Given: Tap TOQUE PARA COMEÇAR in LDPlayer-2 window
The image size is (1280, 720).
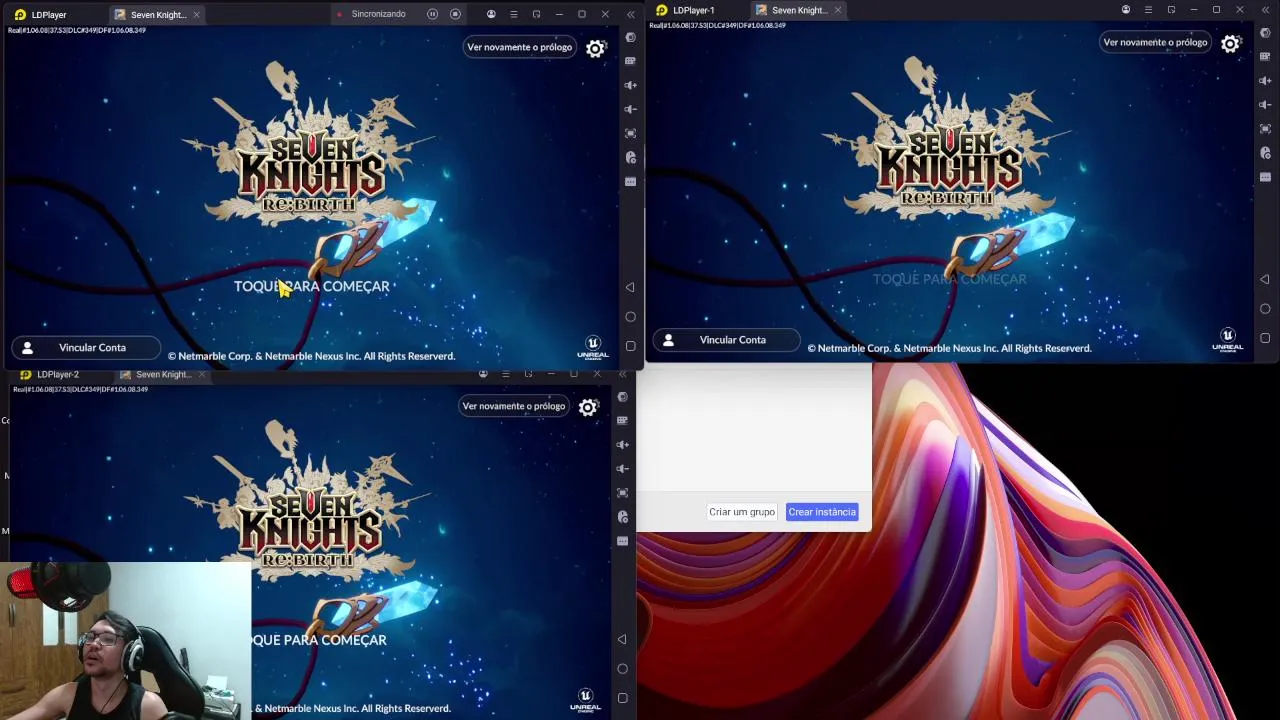Looking at the screenshot, I should click(x=319, y=640).
